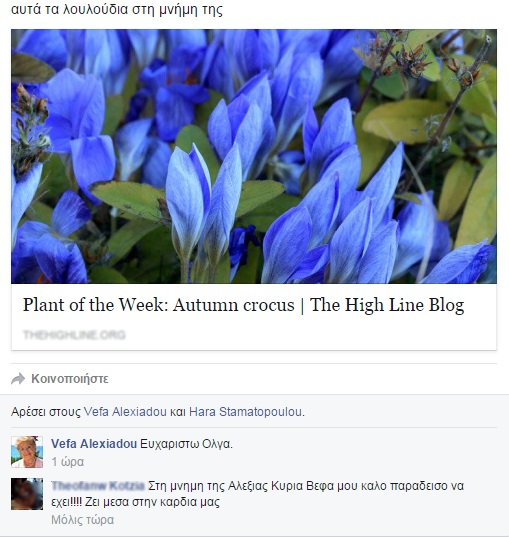Click the Μόλις τώρα timestamp
The width and height of the screenshot is (509, 537).
pyautogui.click(x=83, y=520)
